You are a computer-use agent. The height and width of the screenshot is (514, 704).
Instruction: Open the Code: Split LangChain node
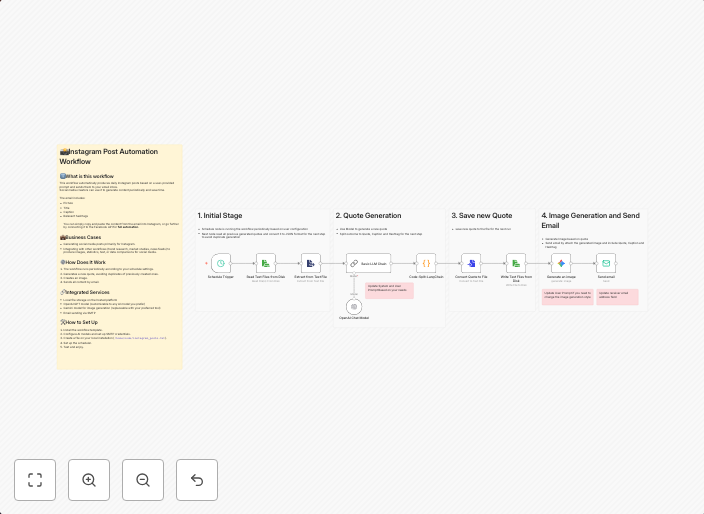[426, 263]
